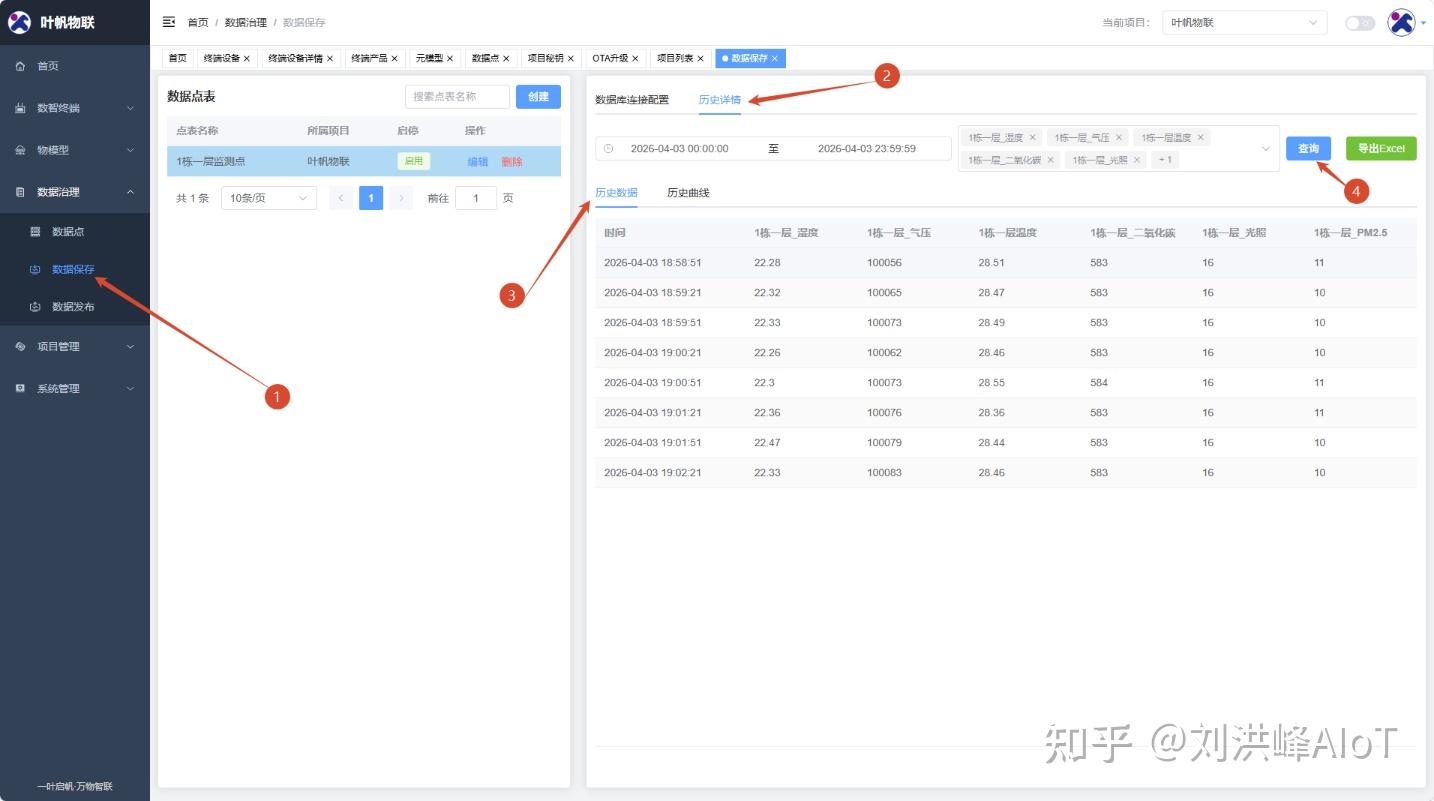Remove the 1栋一层温度 tag
This screenshot has height=801, width=1434.
[x=1201, y=138]
